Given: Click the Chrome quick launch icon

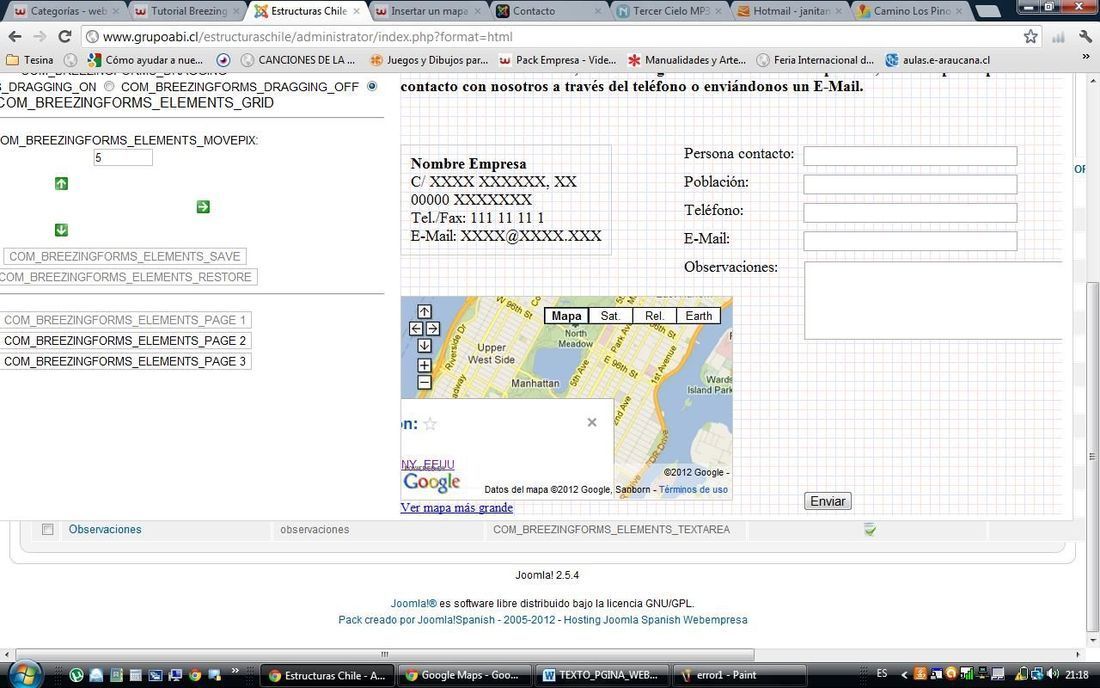Looking at the screenshot, I should (x=195, y=675).
